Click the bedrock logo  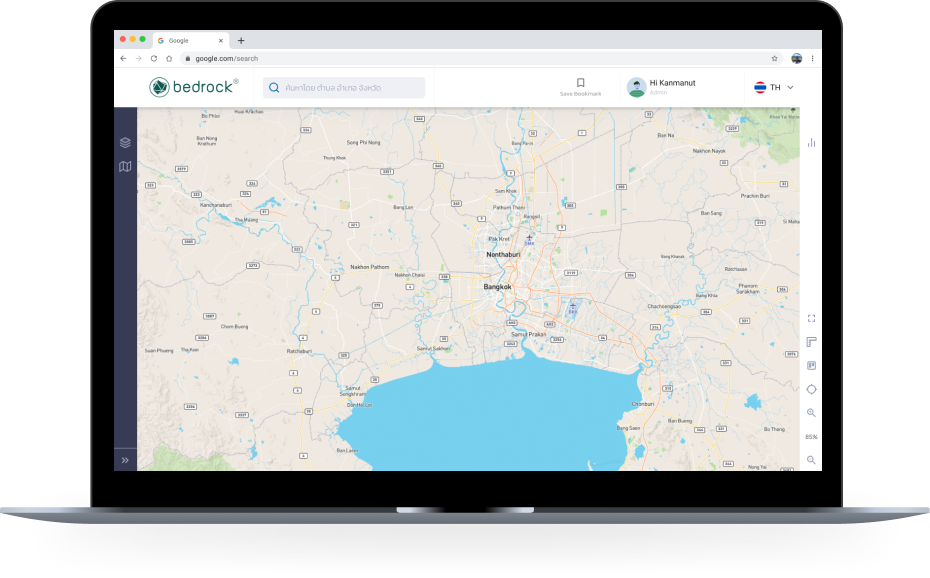click(x=193, y=87)
